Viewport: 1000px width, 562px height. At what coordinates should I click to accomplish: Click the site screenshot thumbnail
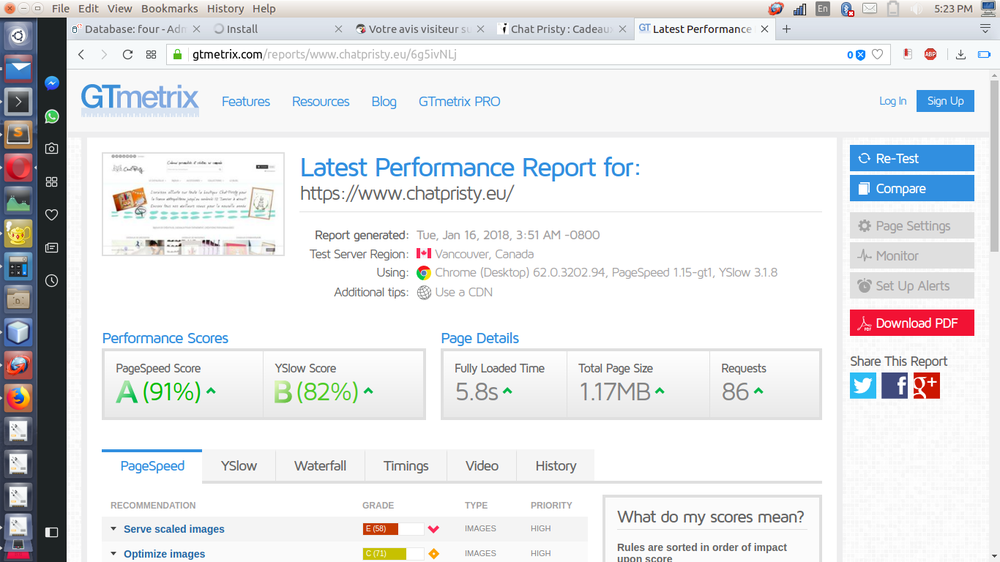coord(193,203)
